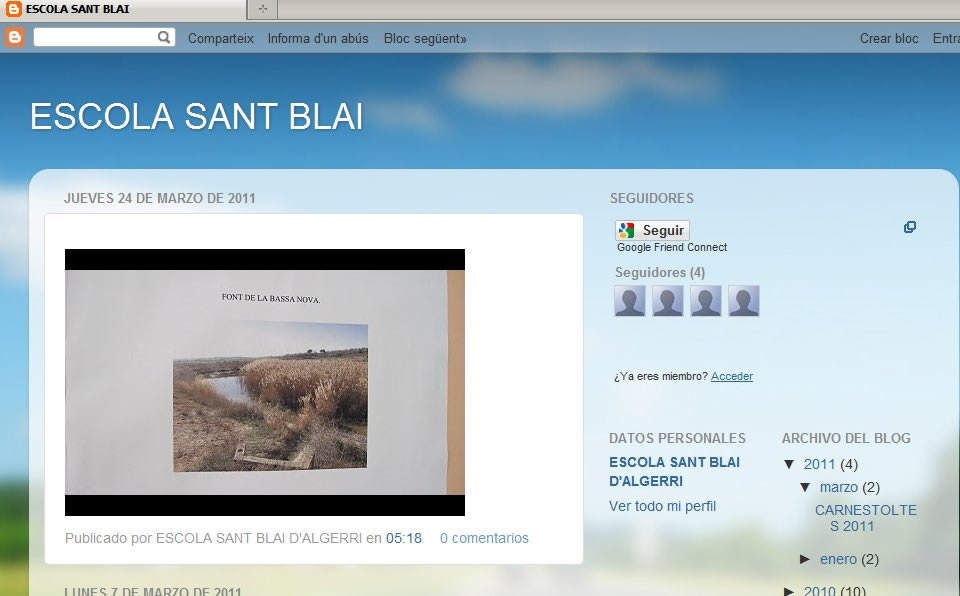The image size is (960, 596).
Task: Click Informa d'un abús link
Action: coord(318,39)
